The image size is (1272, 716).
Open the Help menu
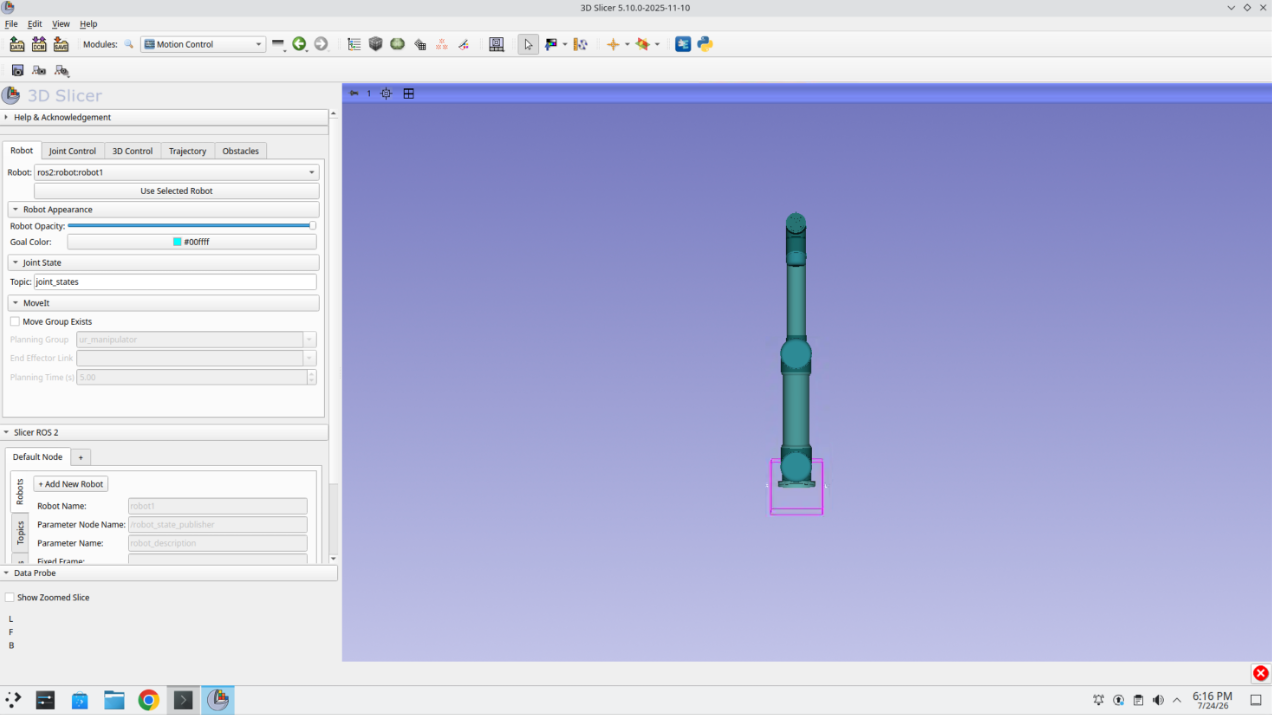click(89, 23)
